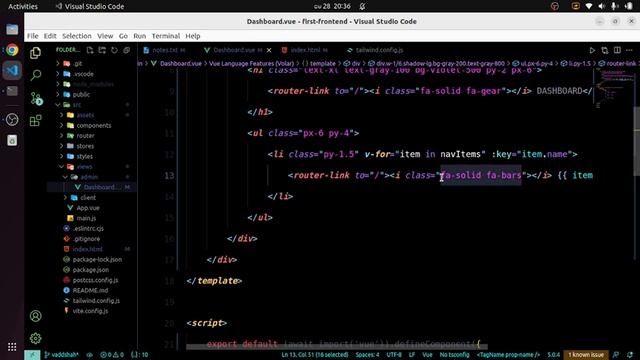This screenshot has height=360, width=640.
Task: Click the volume icon in top bar
Action: (602, 6)
